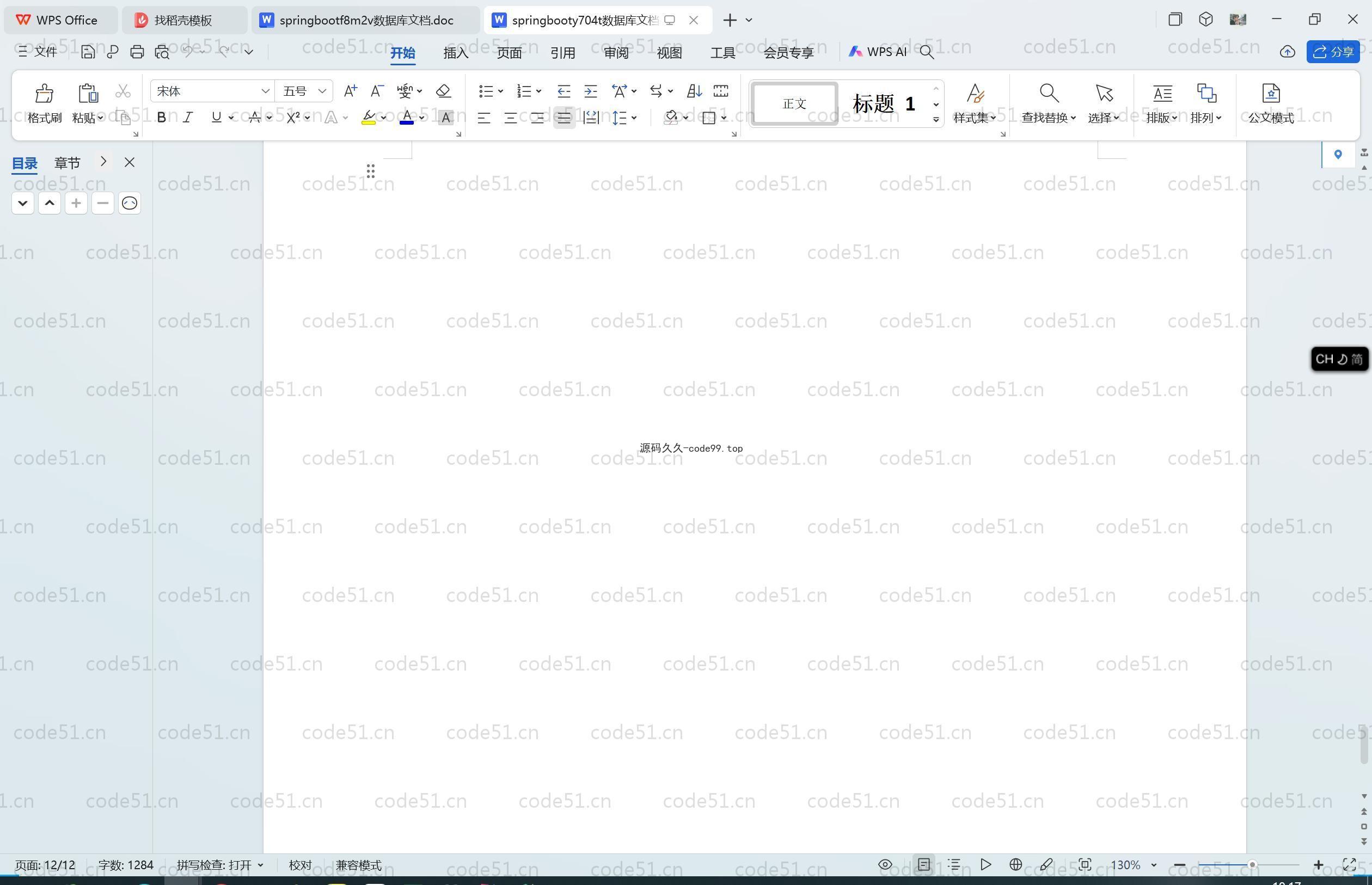Click the 校对 proofread button in status bar
The height and width of the screenshot is (885, 1372).
click(300, 865)
